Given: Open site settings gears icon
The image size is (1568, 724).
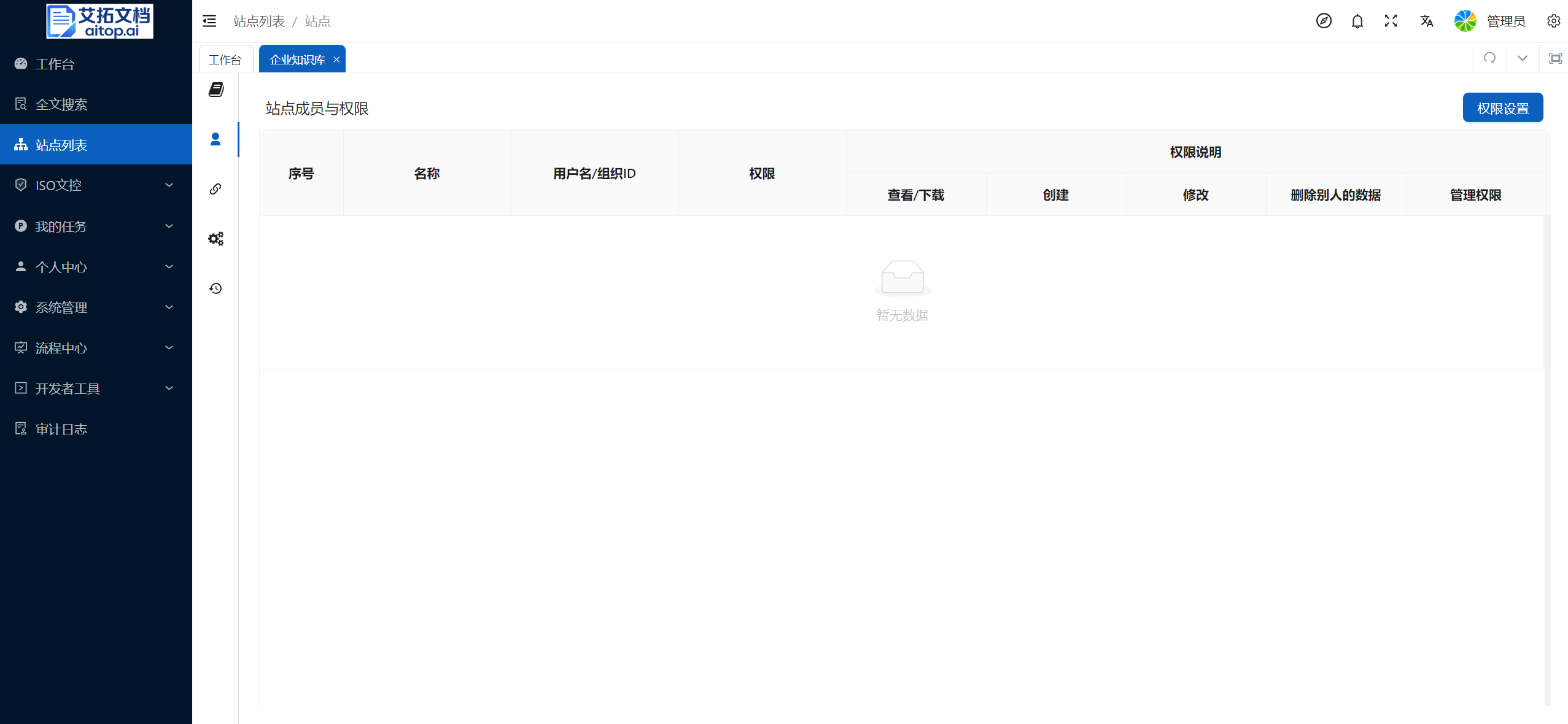Looking at the screenshot, I should (215, 239).
